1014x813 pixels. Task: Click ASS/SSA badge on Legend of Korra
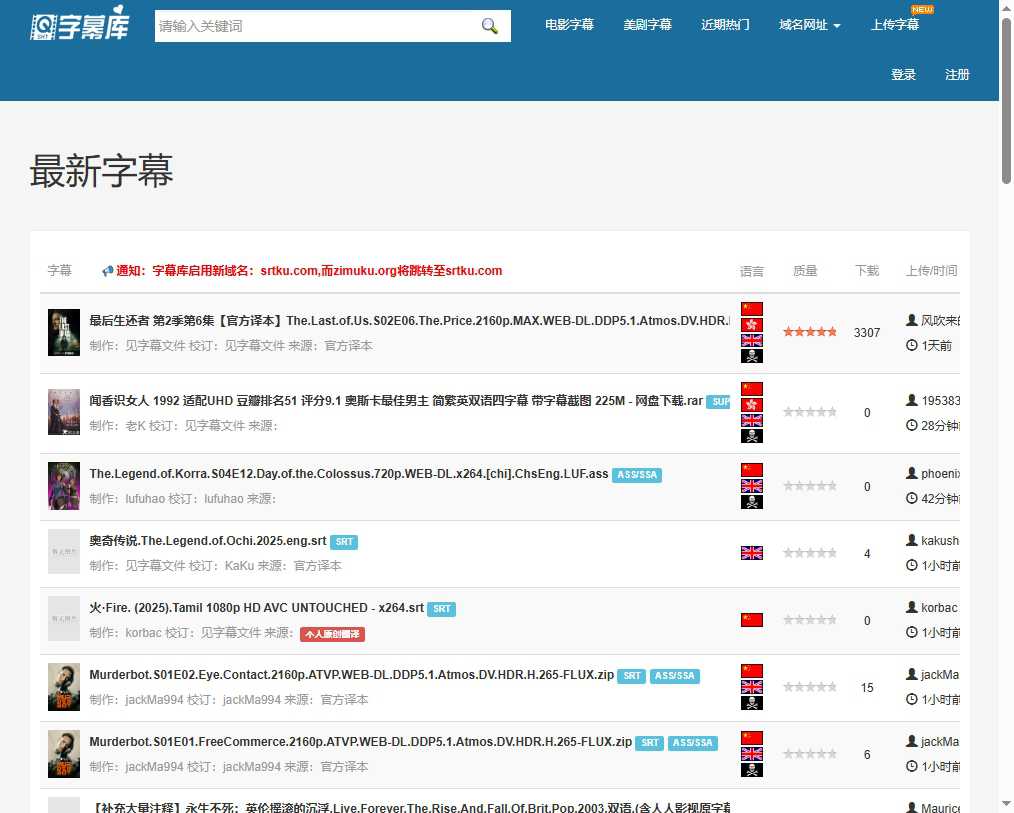(x=637, y=475)
